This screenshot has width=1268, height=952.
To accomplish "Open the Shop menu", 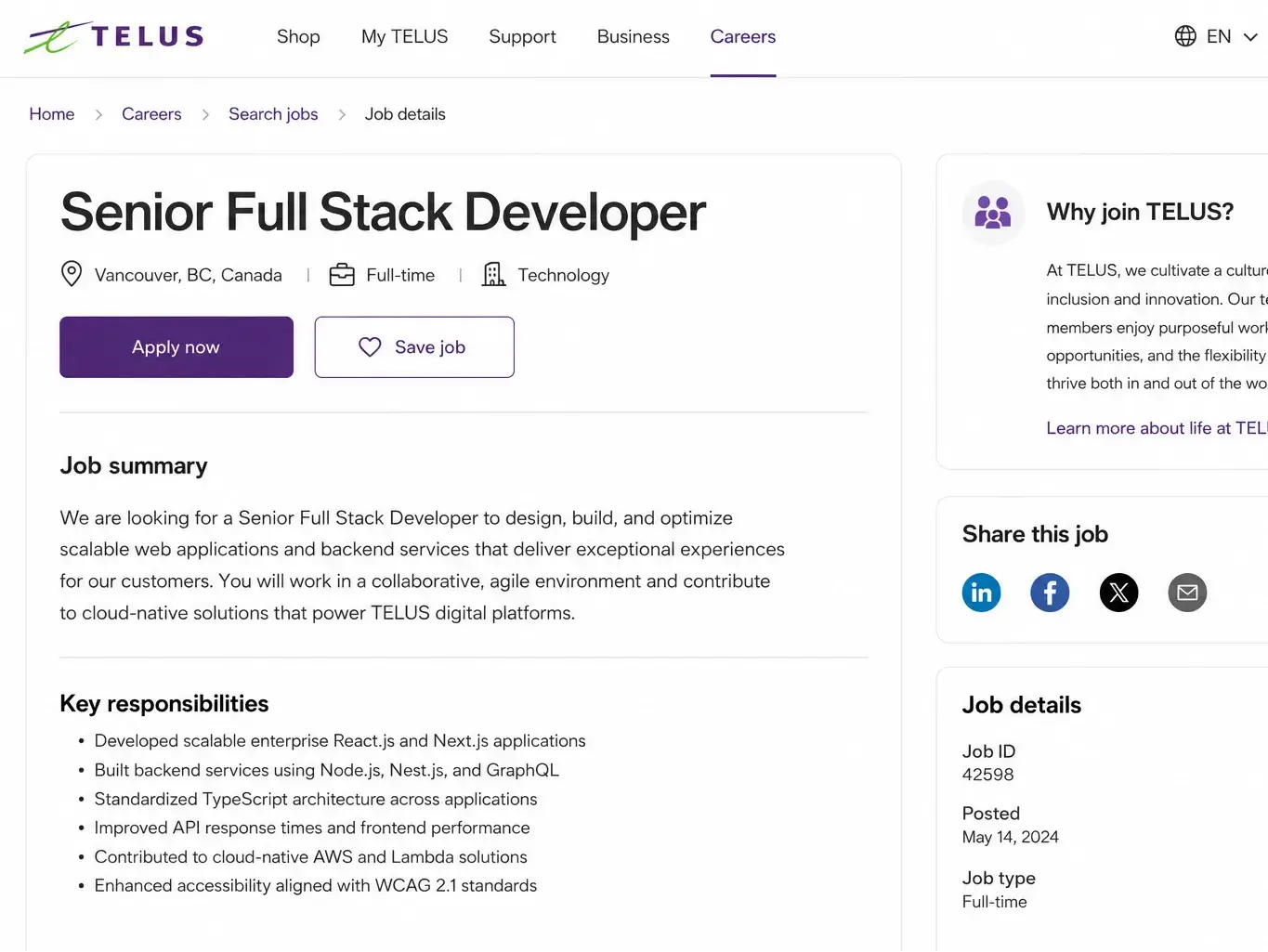I will (298, 36).
